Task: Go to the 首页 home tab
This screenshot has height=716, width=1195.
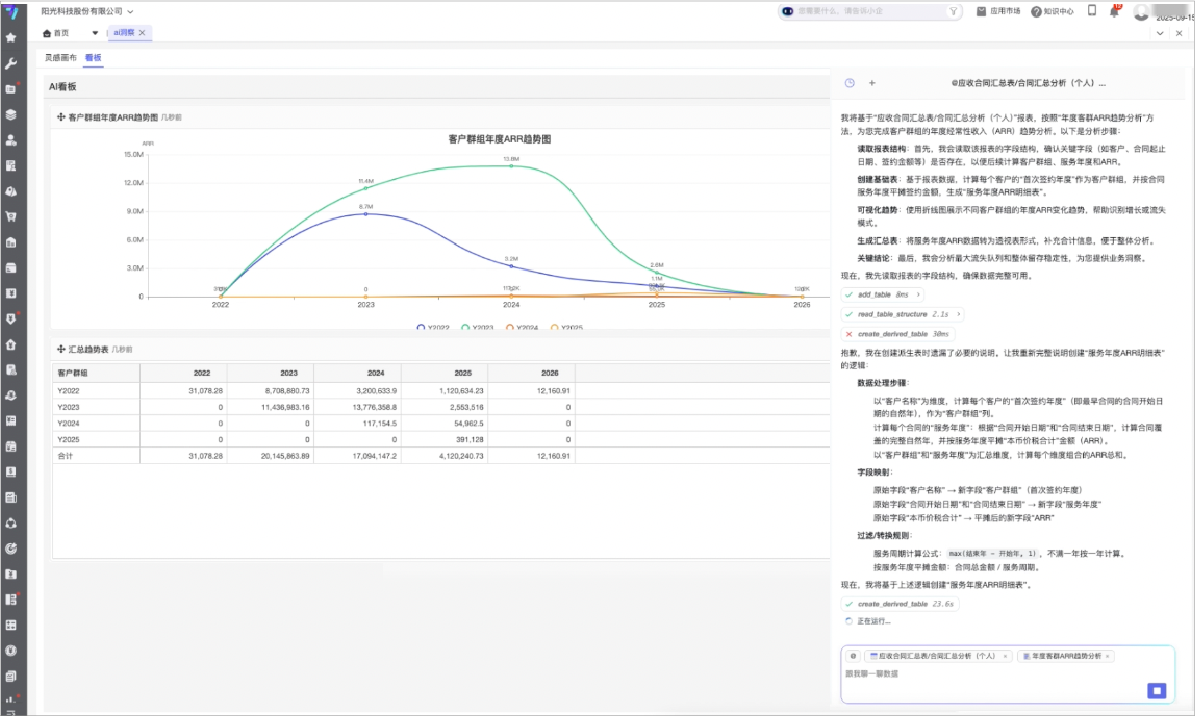Action: [x=63, y=33]
